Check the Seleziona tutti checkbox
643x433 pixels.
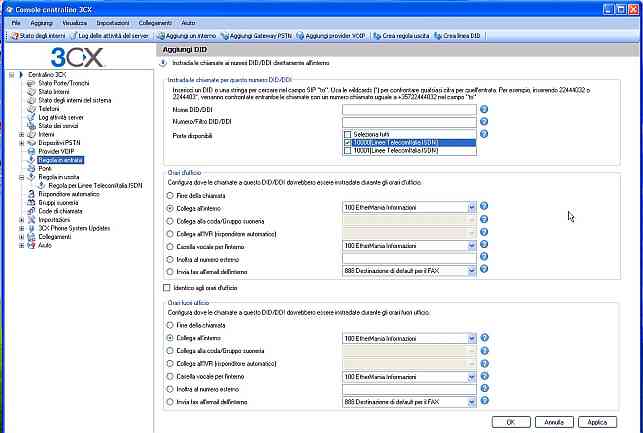(x=348, y=134)
